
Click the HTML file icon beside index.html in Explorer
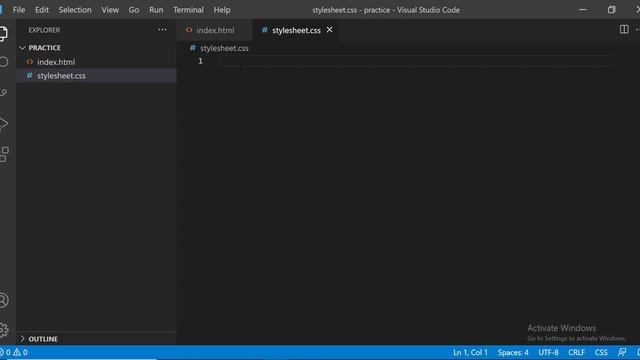click(29, 62)
